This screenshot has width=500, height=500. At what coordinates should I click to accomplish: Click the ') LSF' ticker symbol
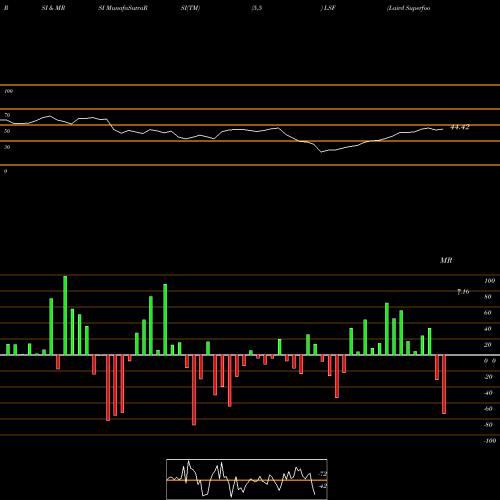coord(328,8)
